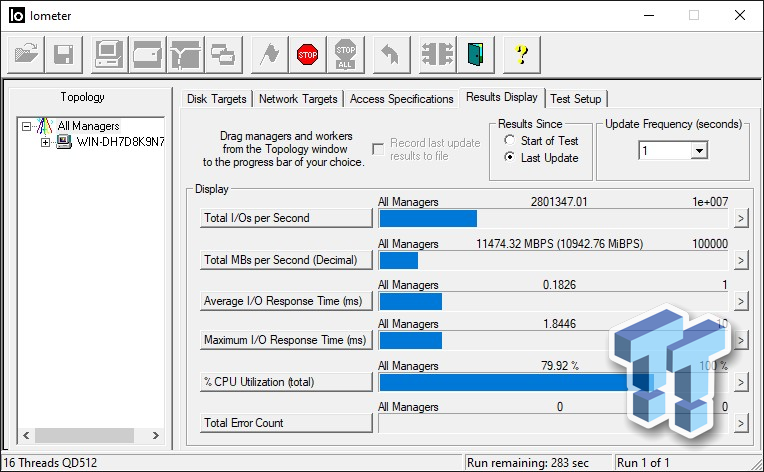Click 2801347.01 IOPS value
The height and width of the screenshot is (472, 764).
click(x=559, y=202)
